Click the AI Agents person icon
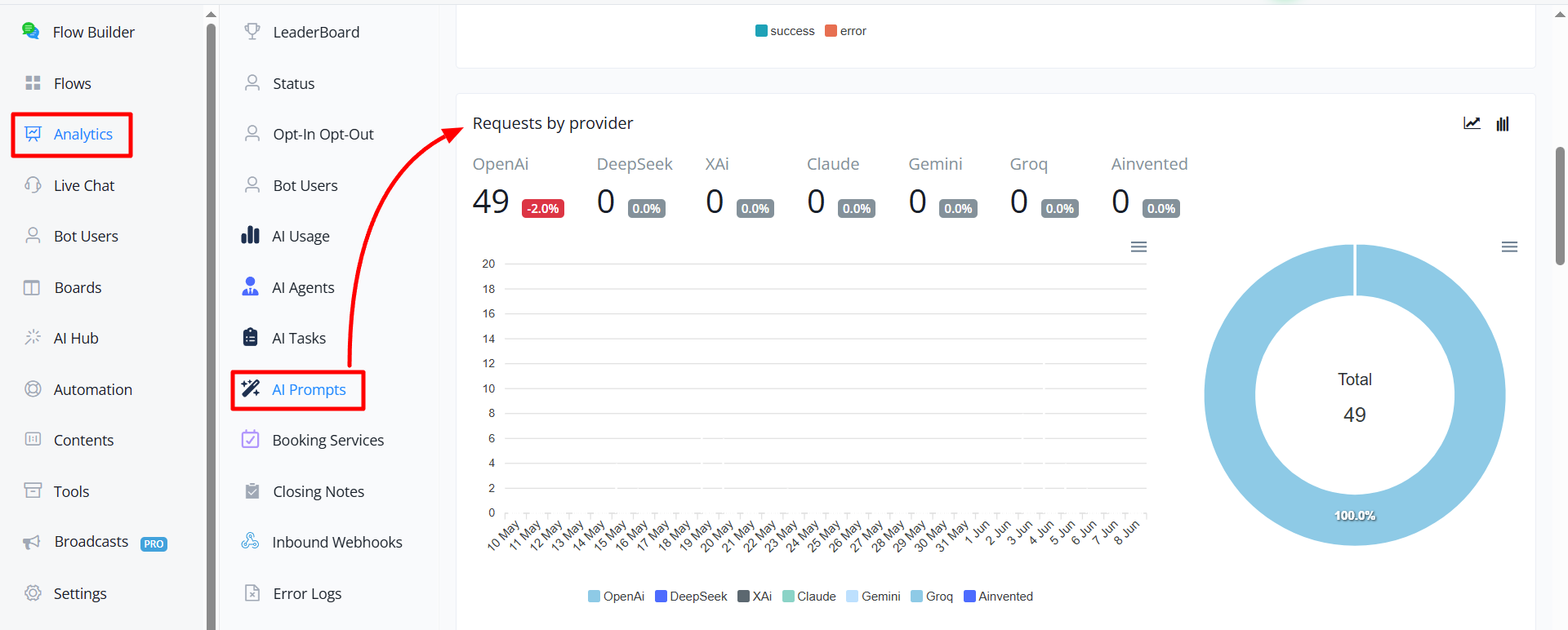1568x630 pixels. [x=250, y=286]
